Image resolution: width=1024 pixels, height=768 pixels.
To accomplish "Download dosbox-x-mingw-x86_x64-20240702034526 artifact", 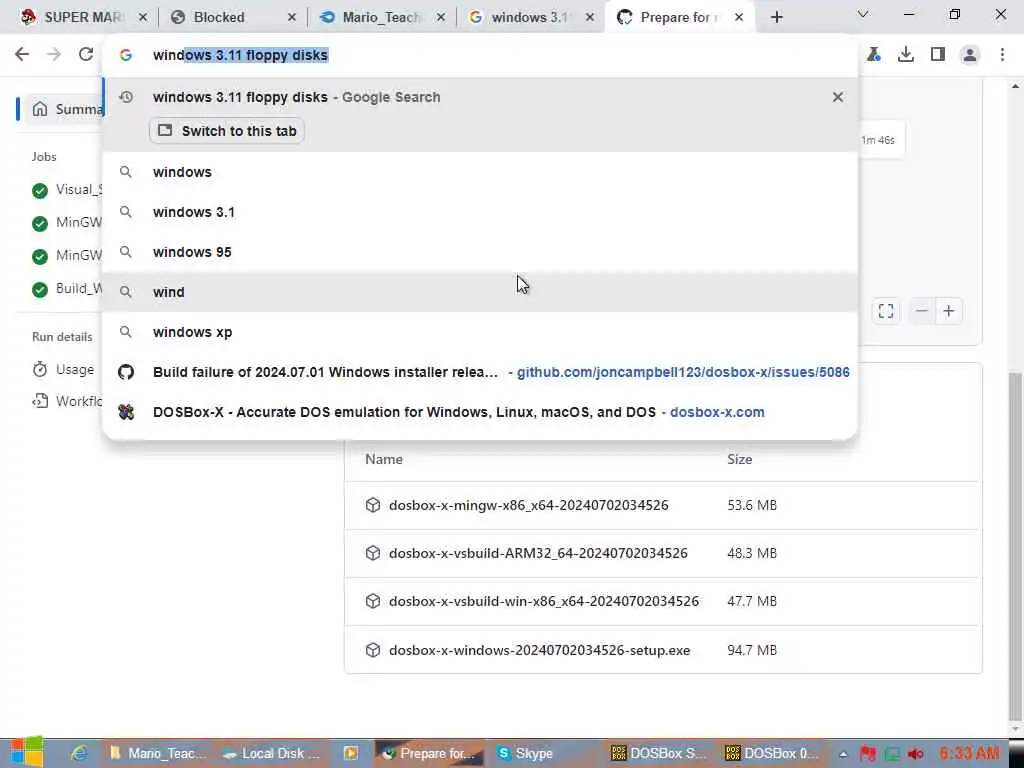I will pyautogui.click(x=528, y=505).
